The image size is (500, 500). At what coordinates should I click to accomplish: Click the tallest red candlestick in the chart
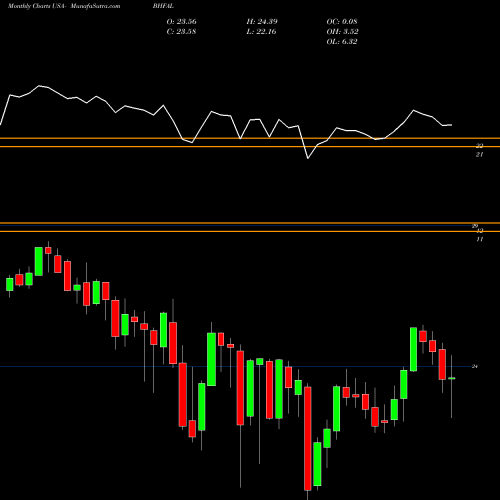(308, 438)
